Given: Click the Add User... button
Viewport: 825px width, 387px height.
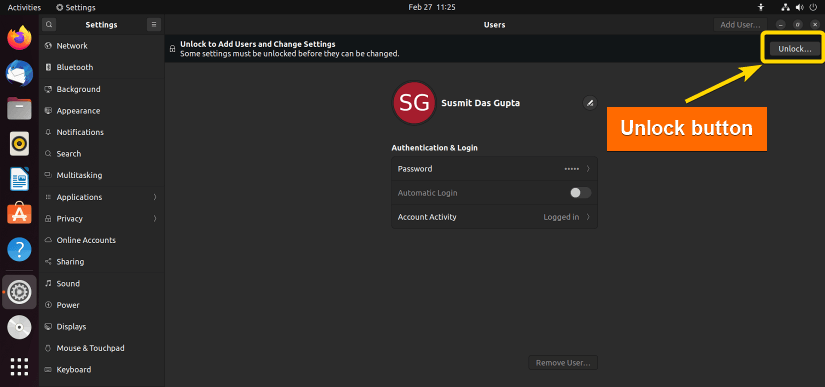Looking at the screenshot, I should 740,24.
